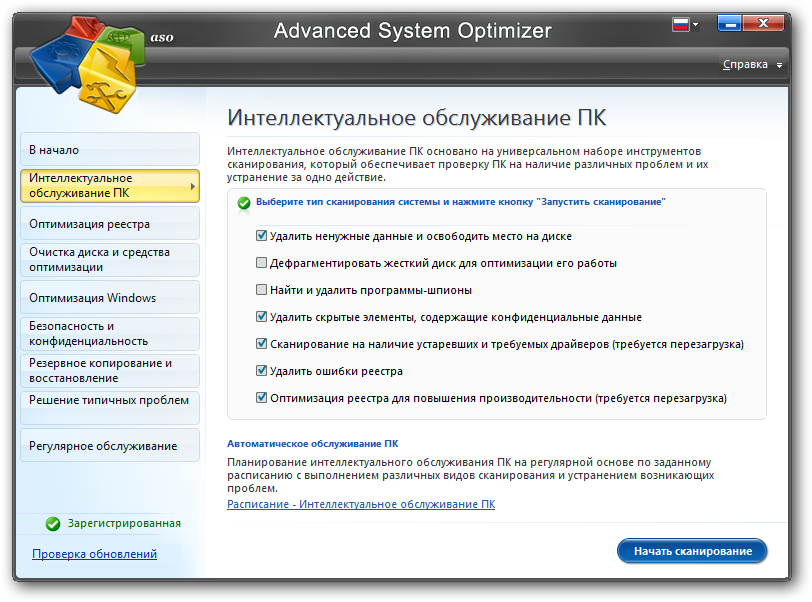The width and height of the screenshot is (812, 602).
Task: Enable the disk defragmentation checkbox
Action: pyautogui.click(x=261, y=264)
